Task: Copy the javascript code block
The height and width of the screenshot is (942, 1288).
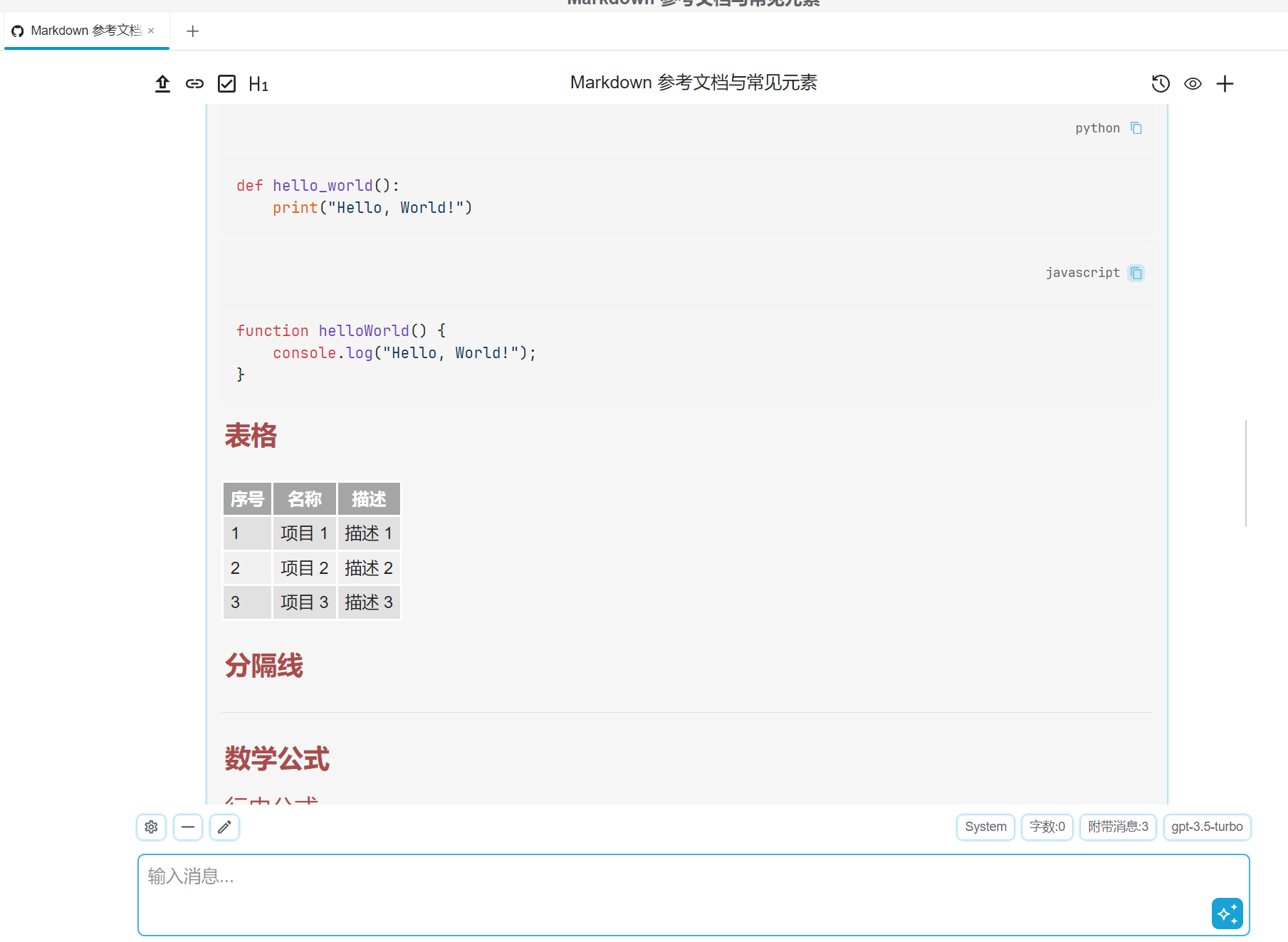Action: point(1136,273)
